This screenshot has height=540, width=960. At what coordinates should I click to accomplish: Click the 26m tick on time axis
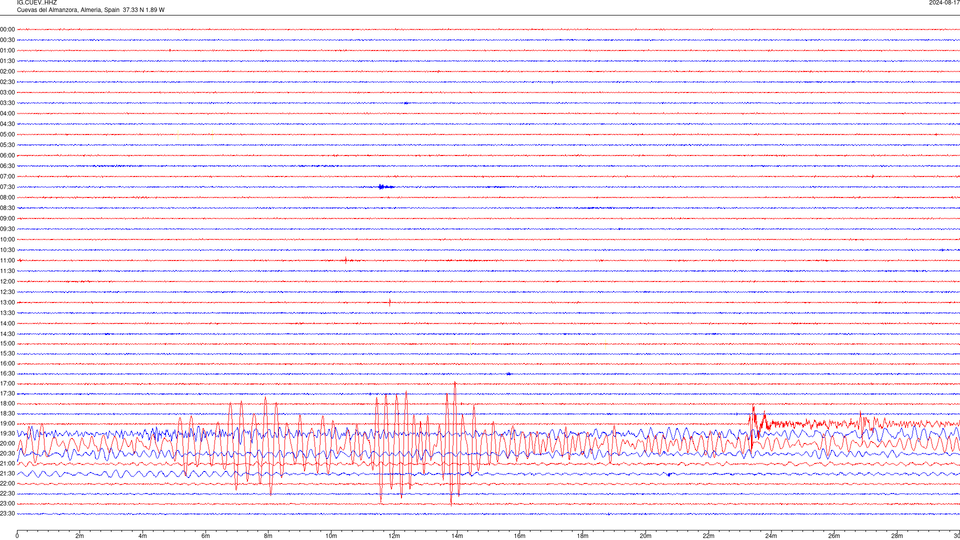[834, 536]
